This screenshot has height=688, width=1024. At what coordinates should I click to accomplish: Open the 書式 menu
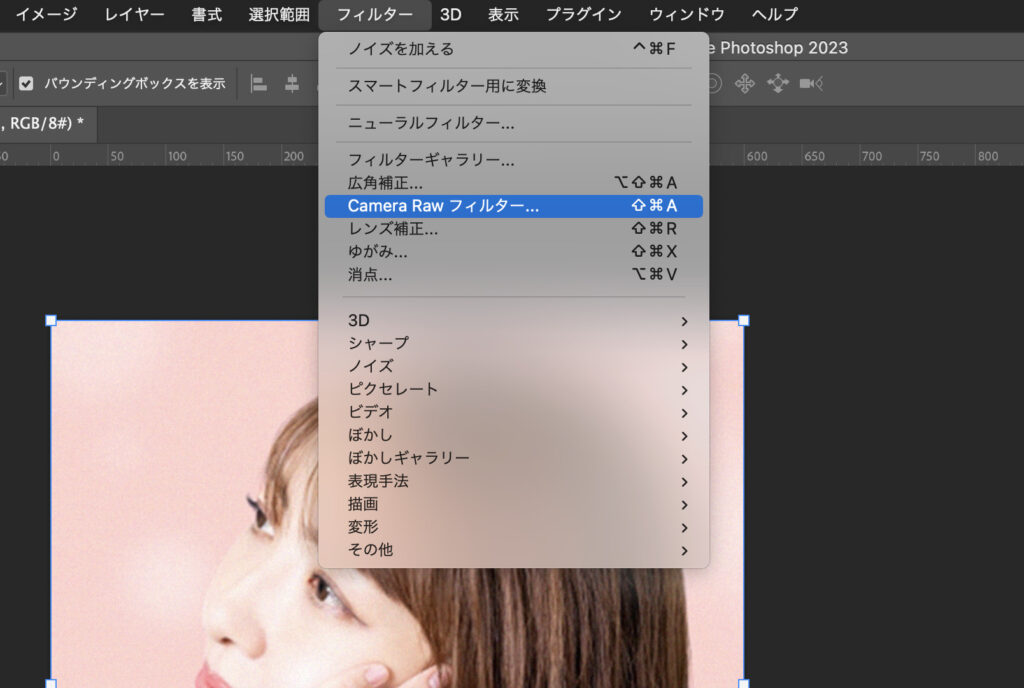click(206, 14)
